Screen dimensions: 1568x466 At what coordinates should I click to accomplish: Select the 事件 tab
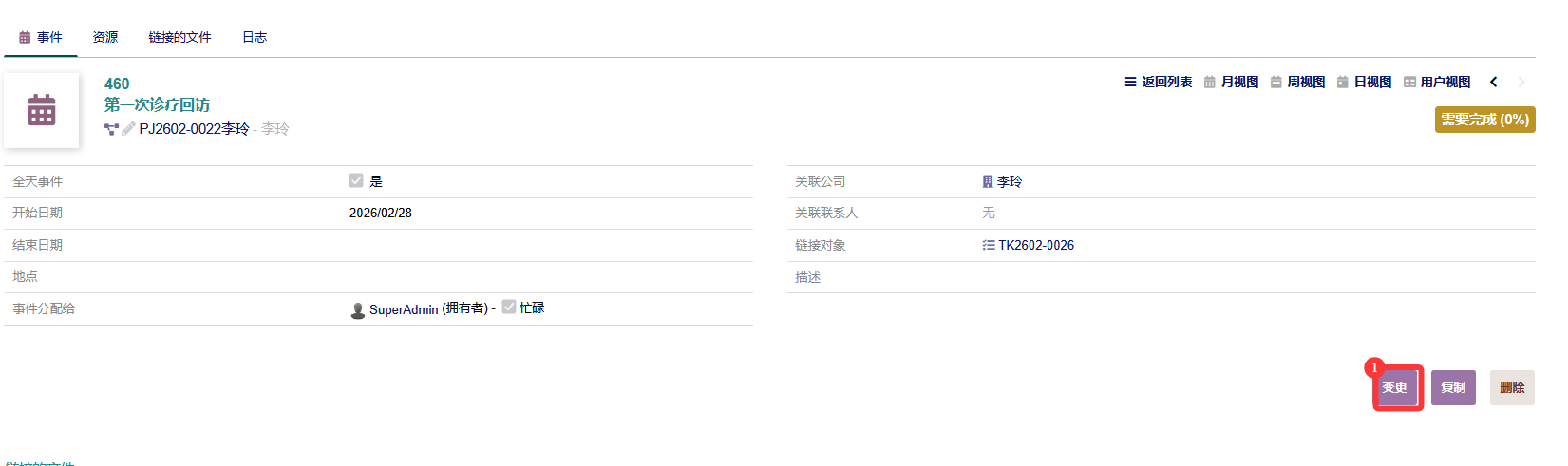pyautogui.click(x=41, y=37)
